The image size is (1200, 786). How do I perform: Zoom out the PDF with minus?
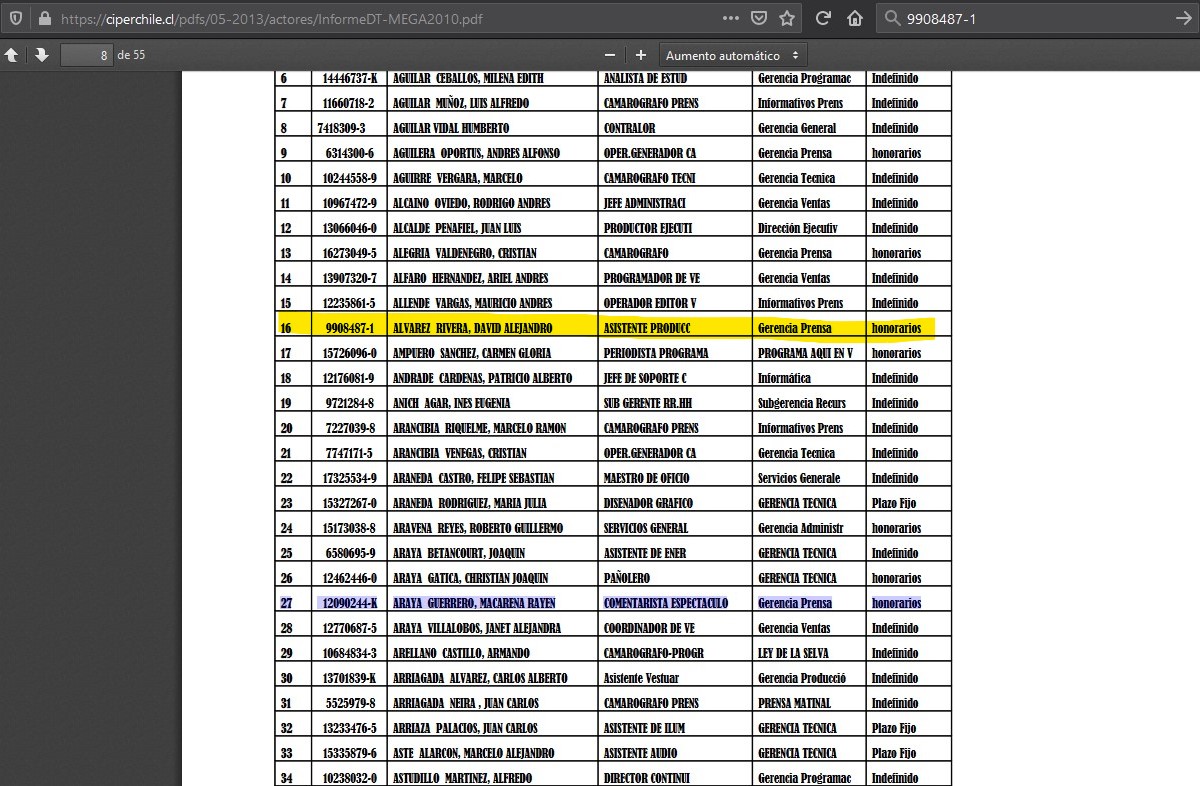click(610, 55)
